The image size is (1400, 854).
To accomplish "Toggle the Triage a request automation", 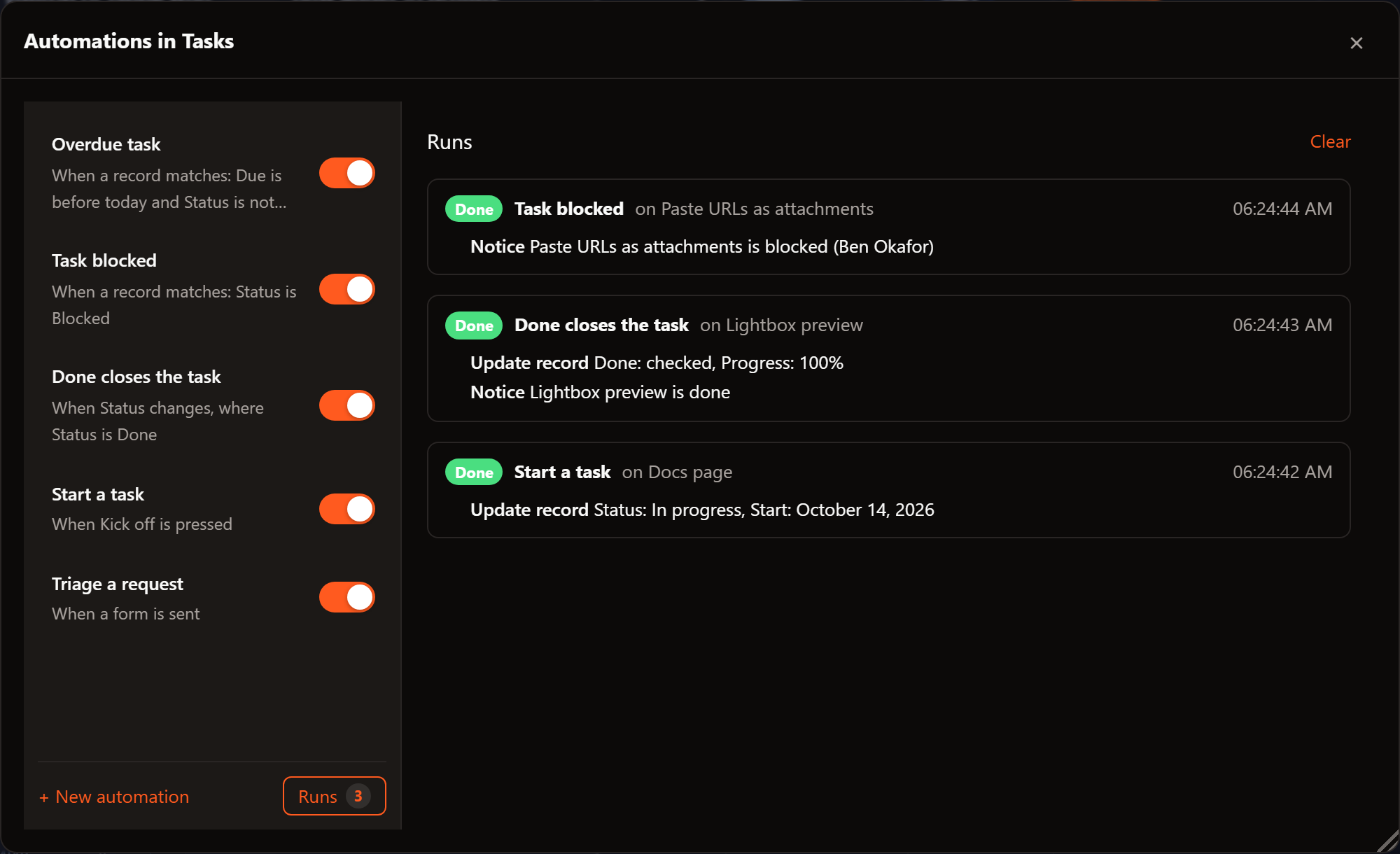I will coord(347,597).
